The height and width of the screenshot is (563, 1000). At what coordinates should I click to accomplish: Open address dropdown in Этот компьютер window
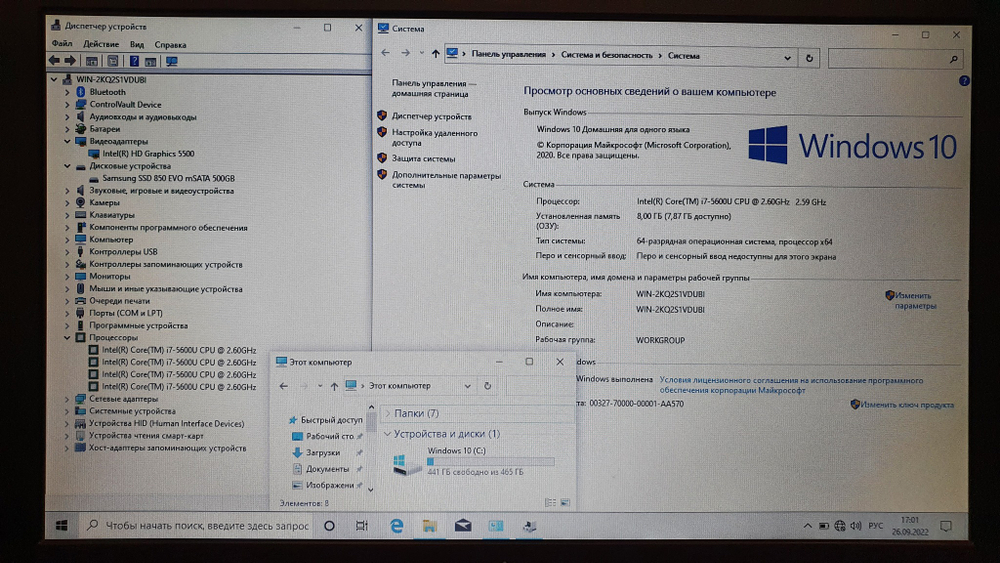coord(467,386)
